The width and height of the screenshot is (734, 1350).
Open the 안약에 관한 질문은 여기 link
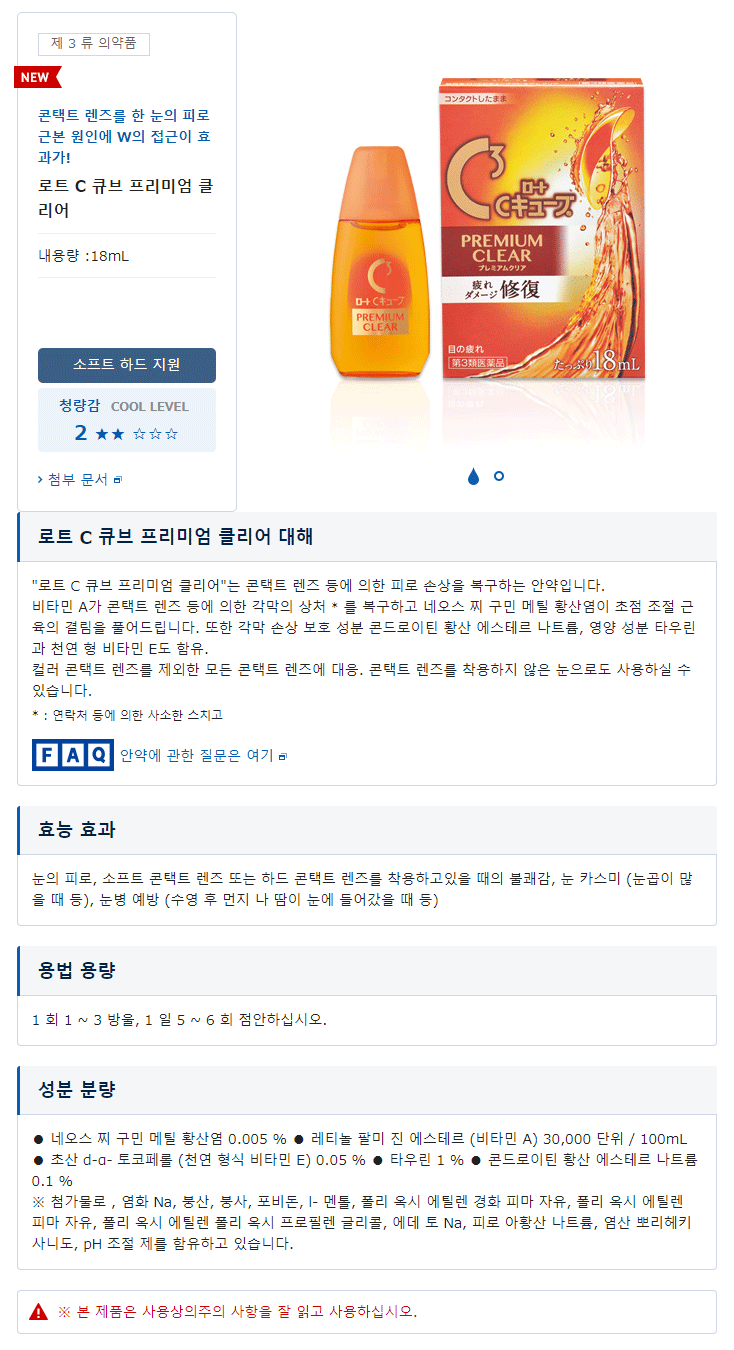[196, 755]
